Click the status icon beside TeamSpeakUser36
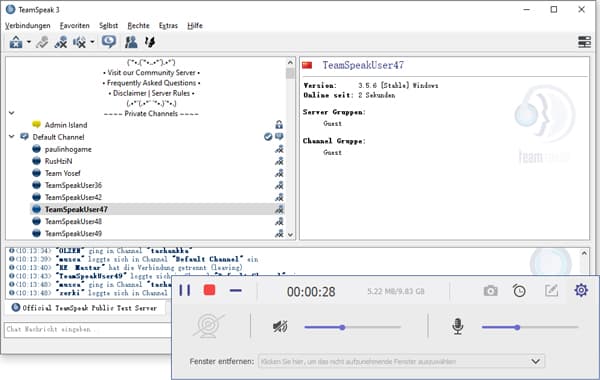The height and width of the screenshot is (380, 600). [x=279, y=185]
